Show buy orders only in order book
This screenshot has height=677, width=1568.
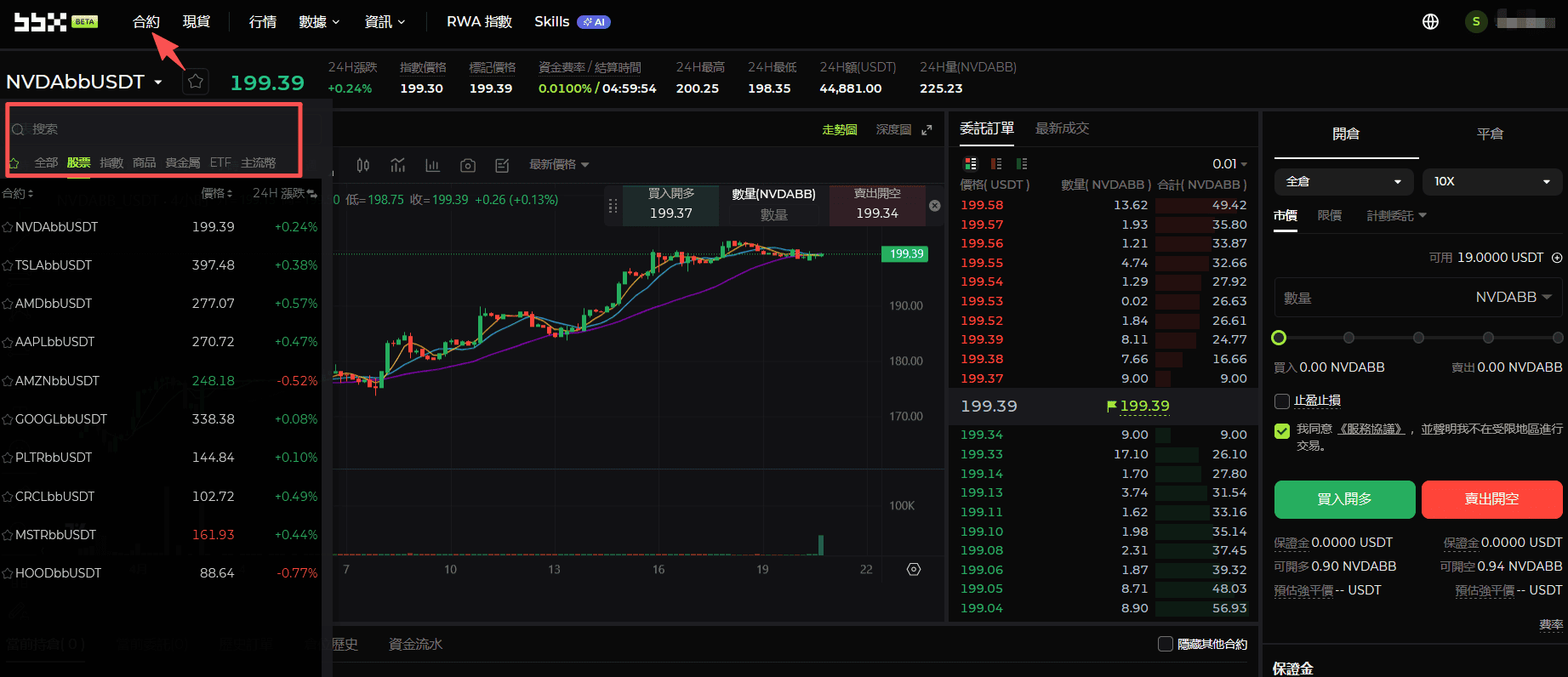pos(1022,163)
